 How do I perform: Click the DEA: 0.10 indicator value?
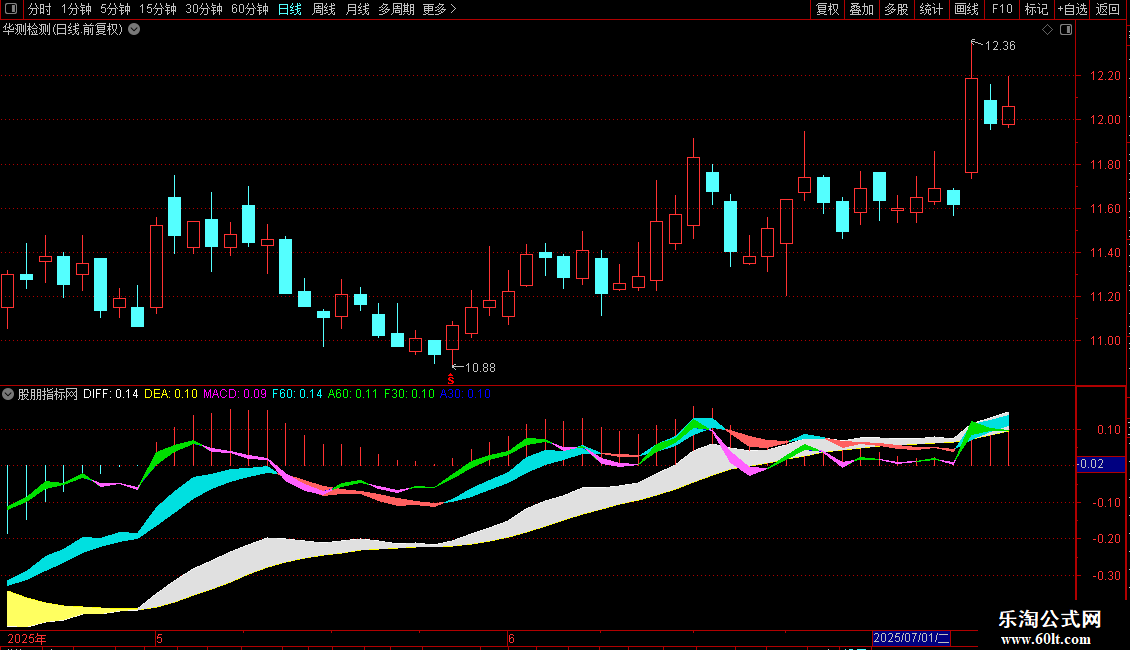(x=171, y=394)
